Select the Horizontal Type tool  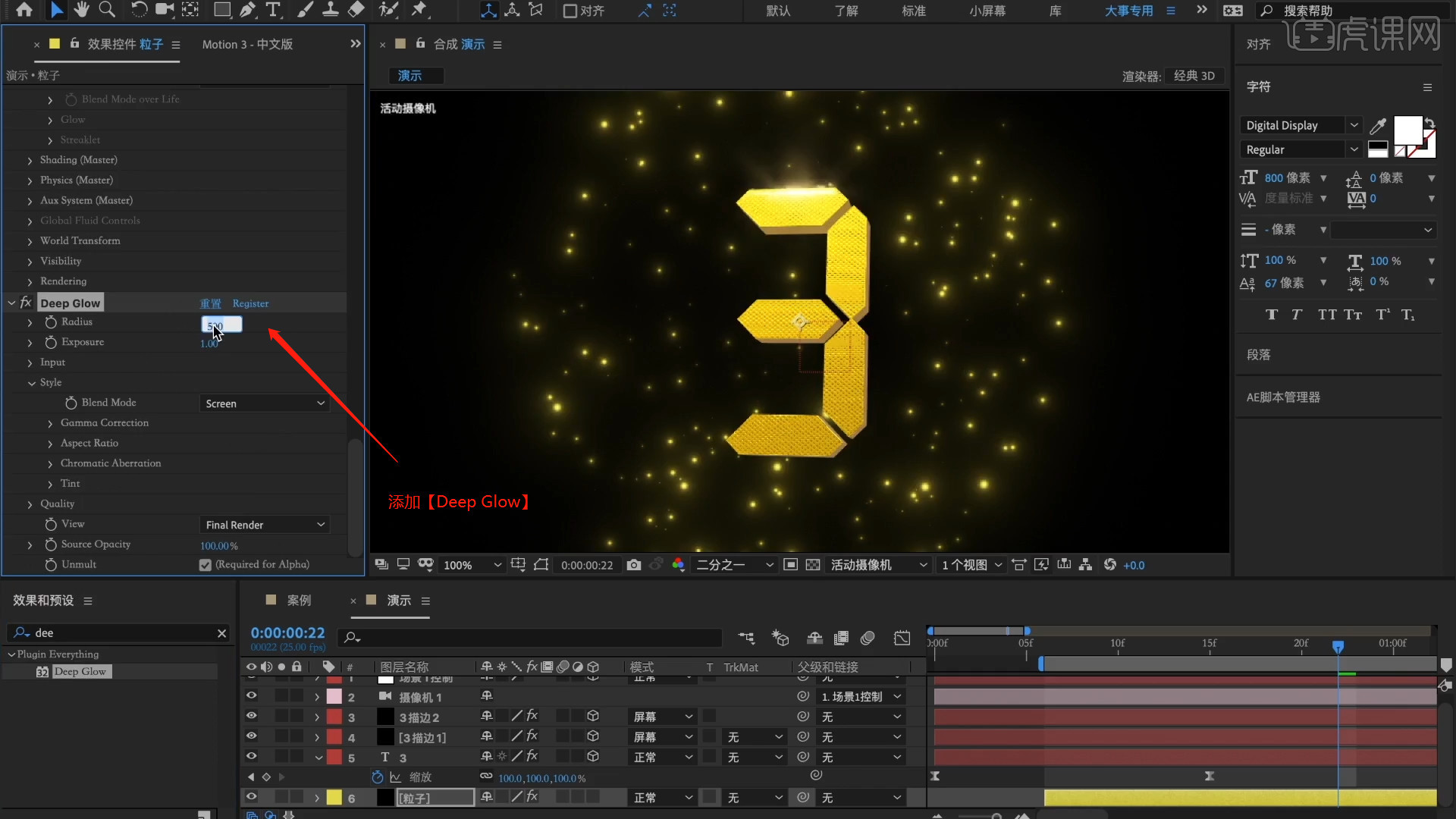click(x=273, y=10)
